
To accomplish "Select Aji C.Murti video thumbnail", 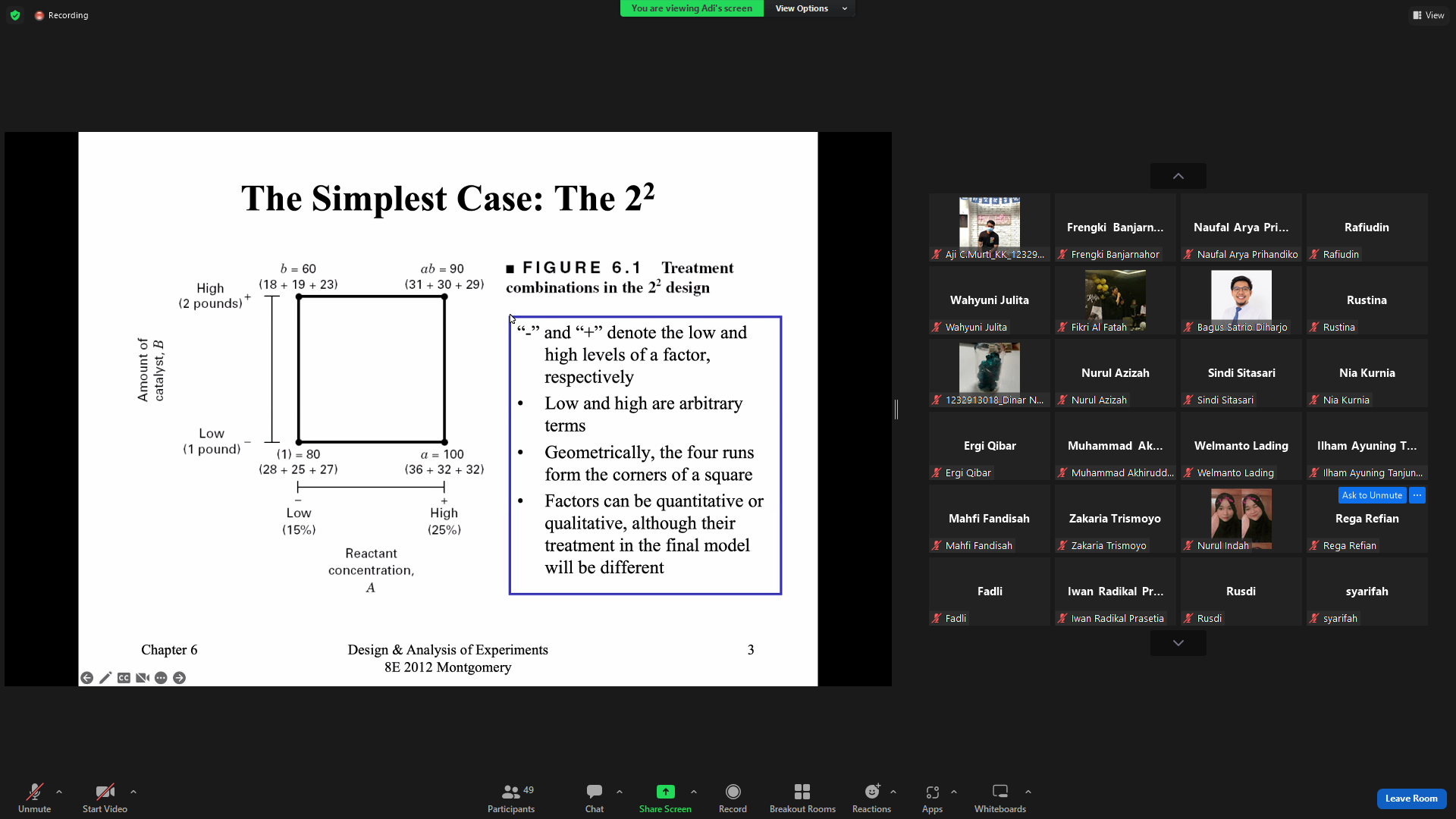I will pos(989,227).
